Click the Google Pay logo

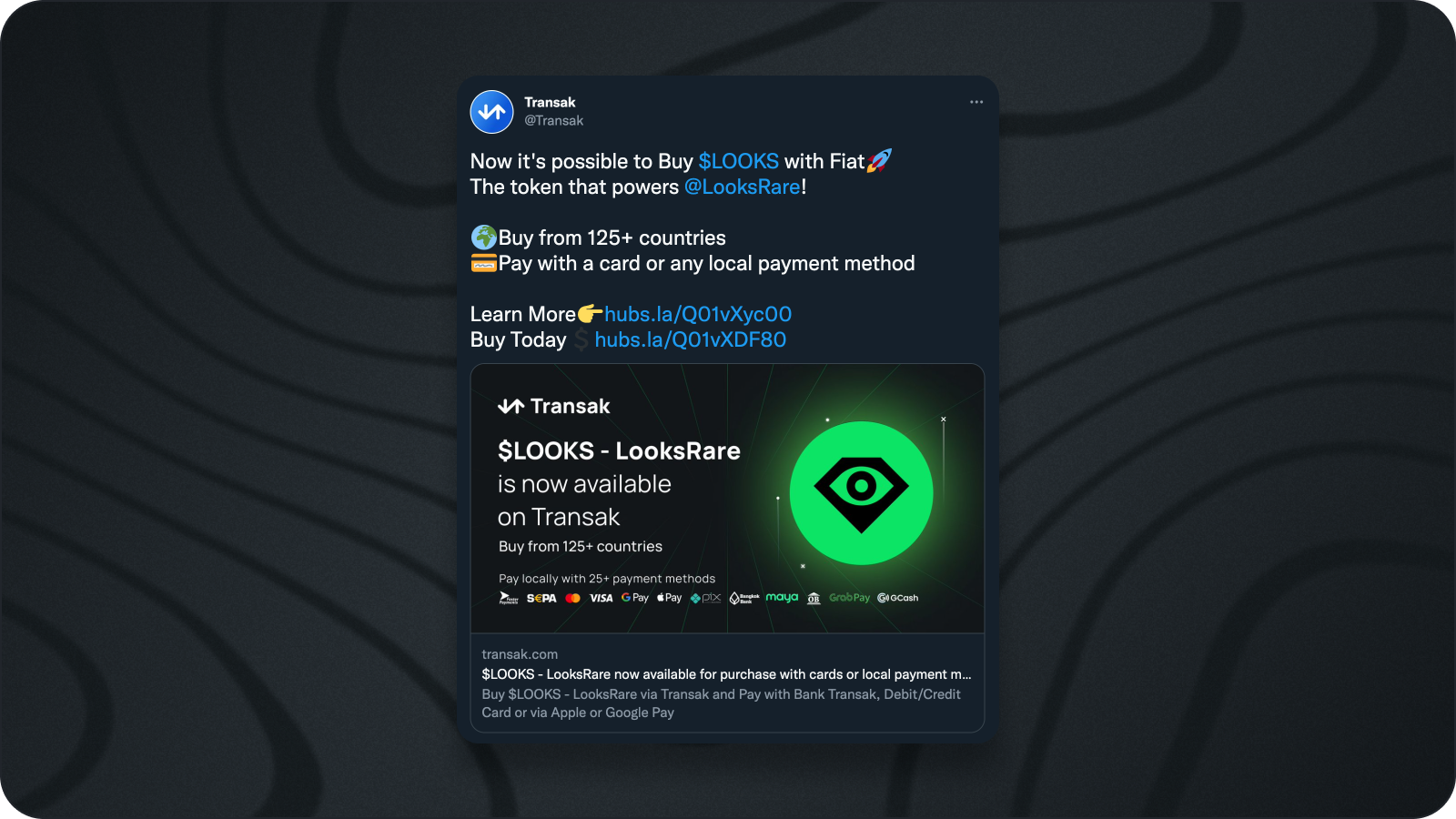635,598
